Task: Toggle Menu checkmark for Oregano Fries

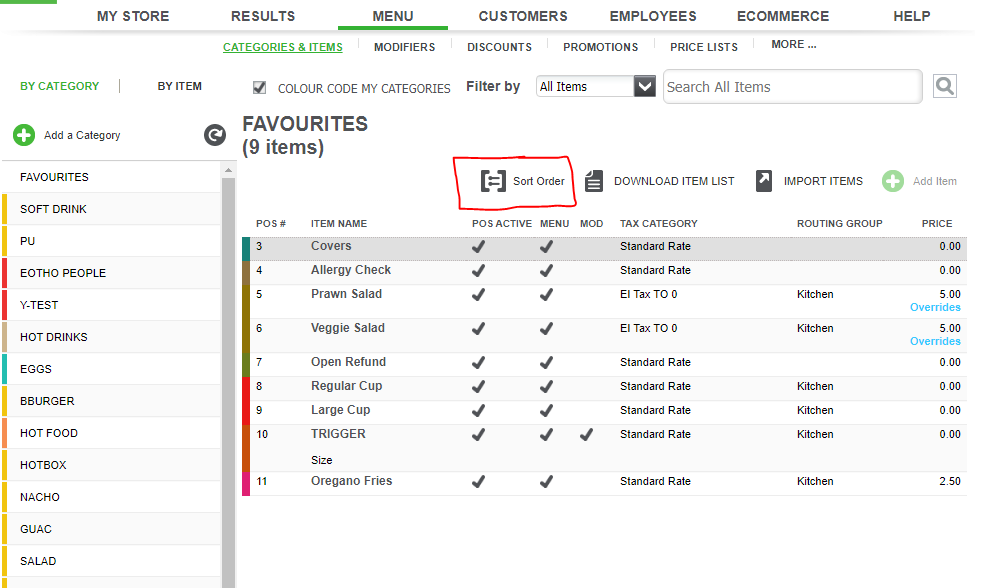Action: (x=546, y=482)
